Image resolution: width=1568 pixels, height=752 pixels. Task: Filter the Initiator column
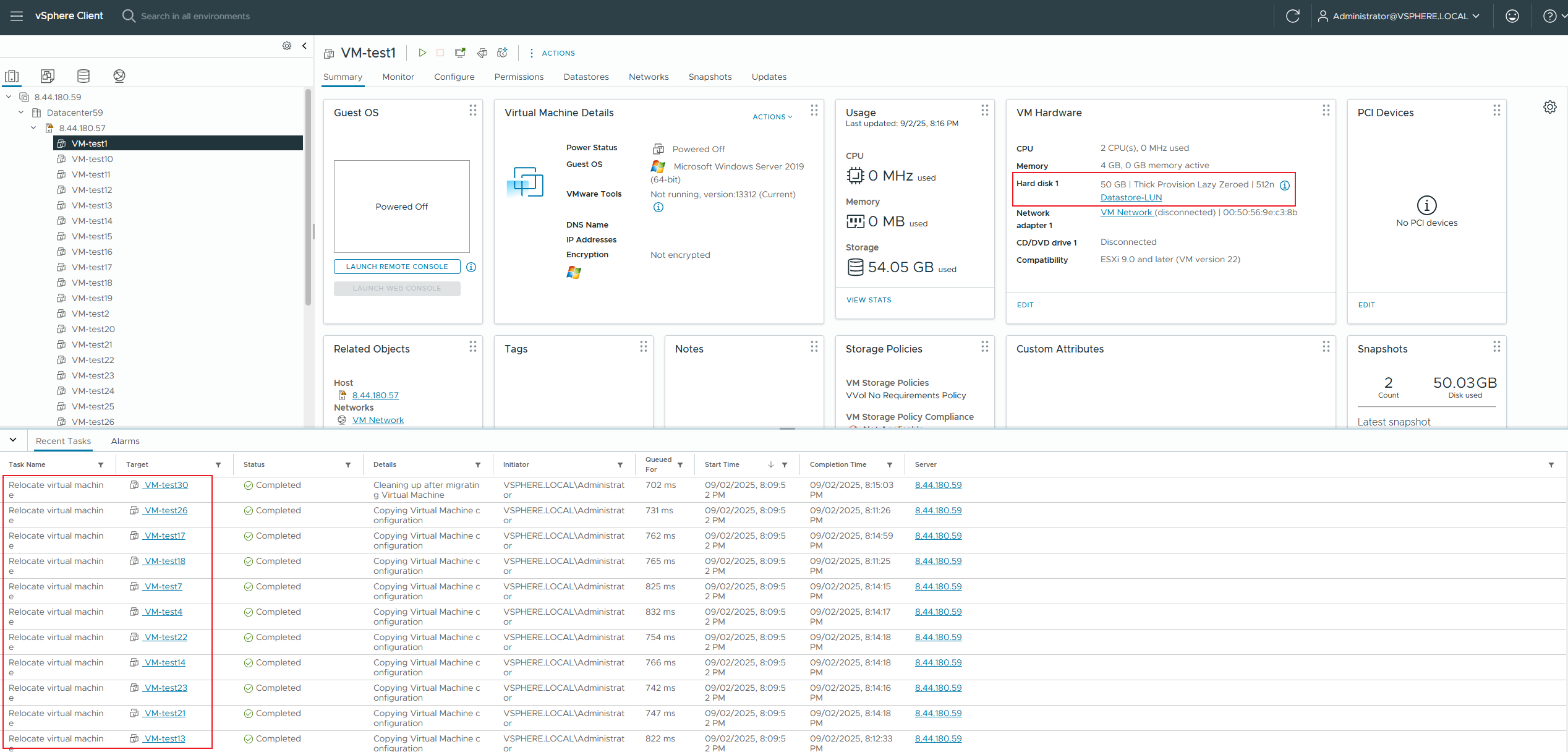click(x=620, y=465)
